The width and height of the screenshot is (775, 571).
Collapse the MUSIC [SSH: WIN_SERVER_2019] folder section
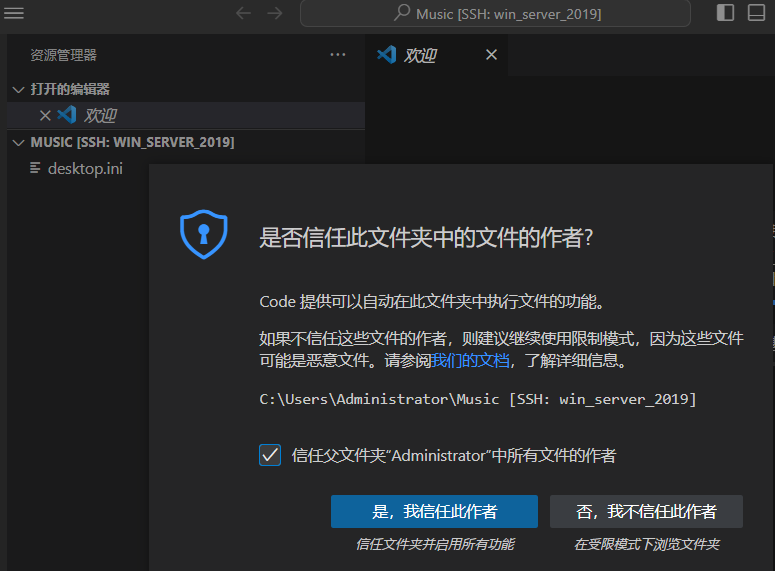tap(19, 142)
